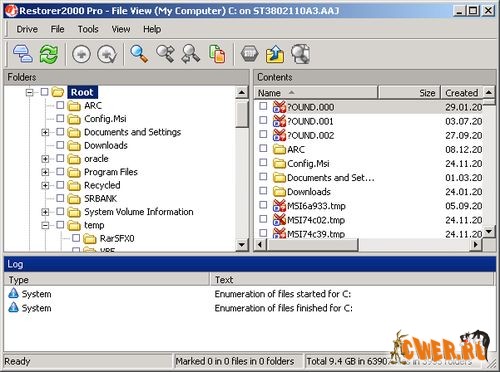This screenshot has height=372, width=500.
Task: Click the green Refresh arrows icon
Action: (x=49, y=54)
